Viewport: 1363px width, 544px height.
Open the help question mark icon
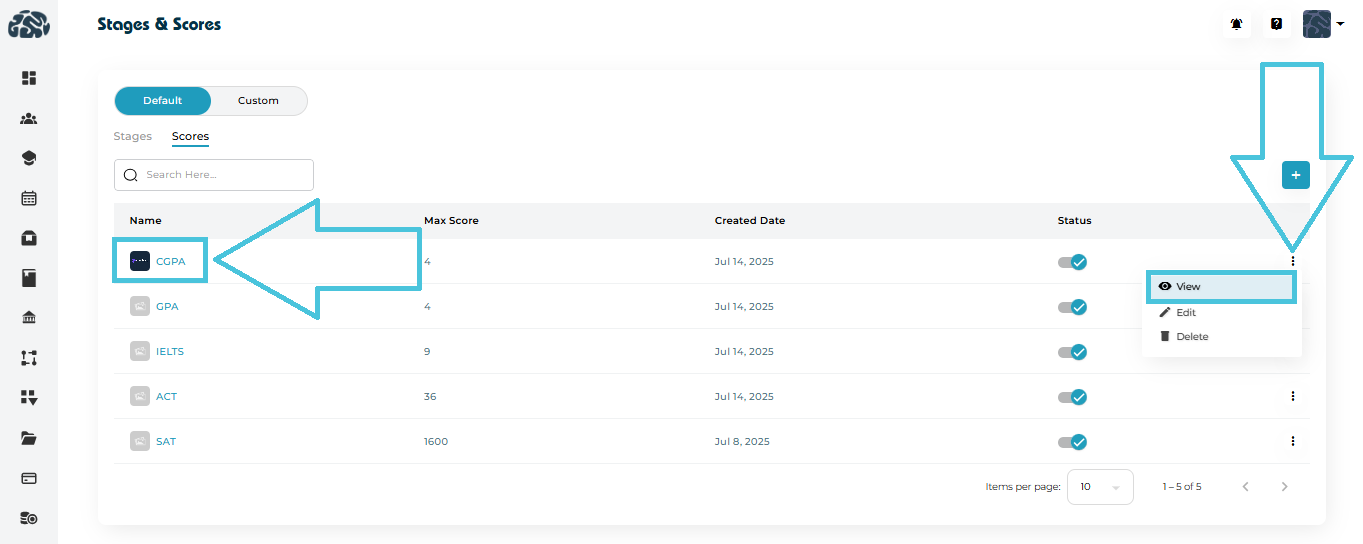[x=1276, y=24]
